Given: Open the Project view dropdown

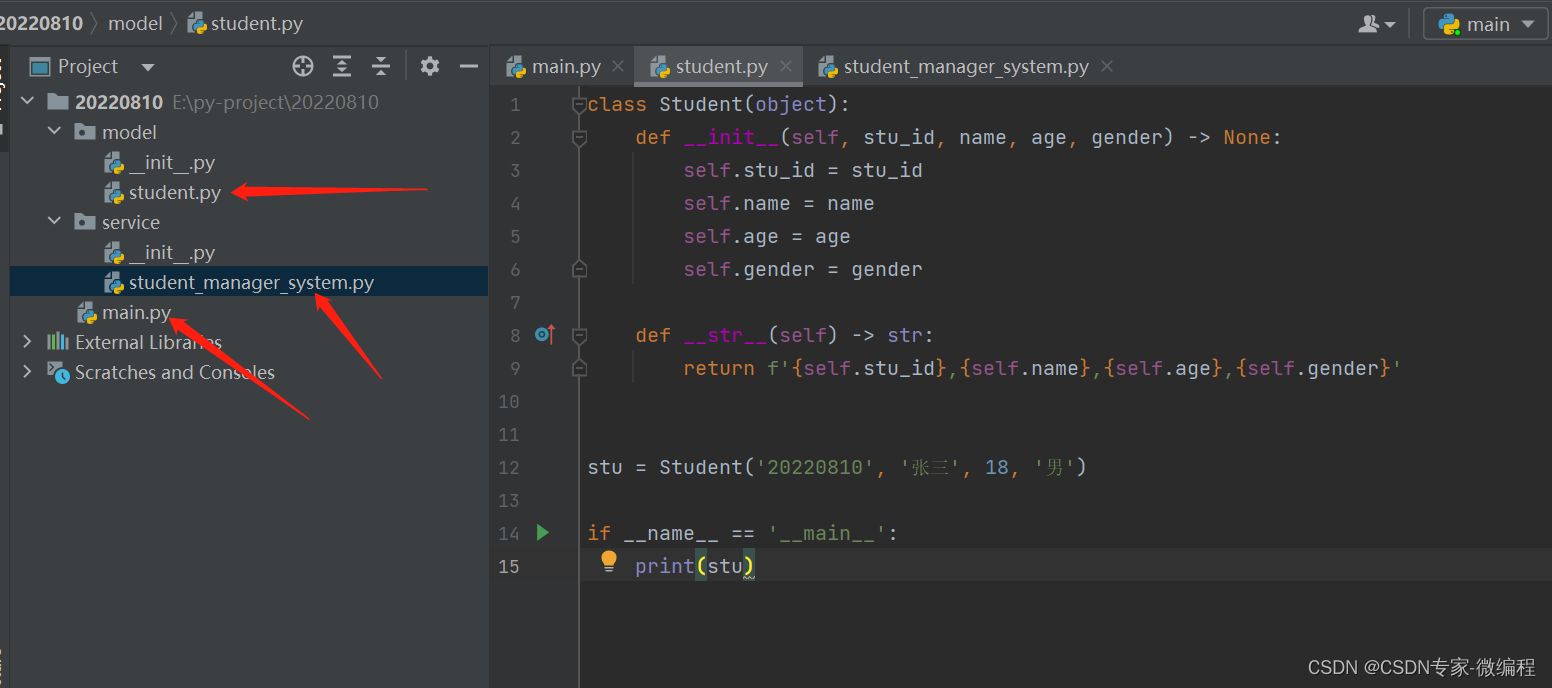Looking at the screenshot, I should click(x=148, y=67).
